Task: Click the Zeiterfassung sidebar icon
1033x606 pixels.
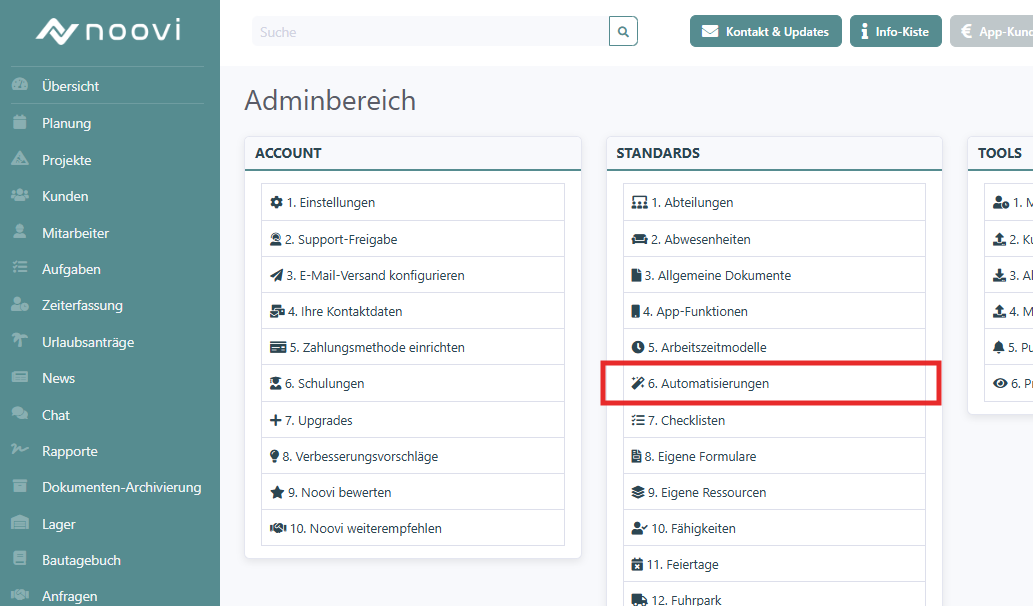Action: [20, 304]
